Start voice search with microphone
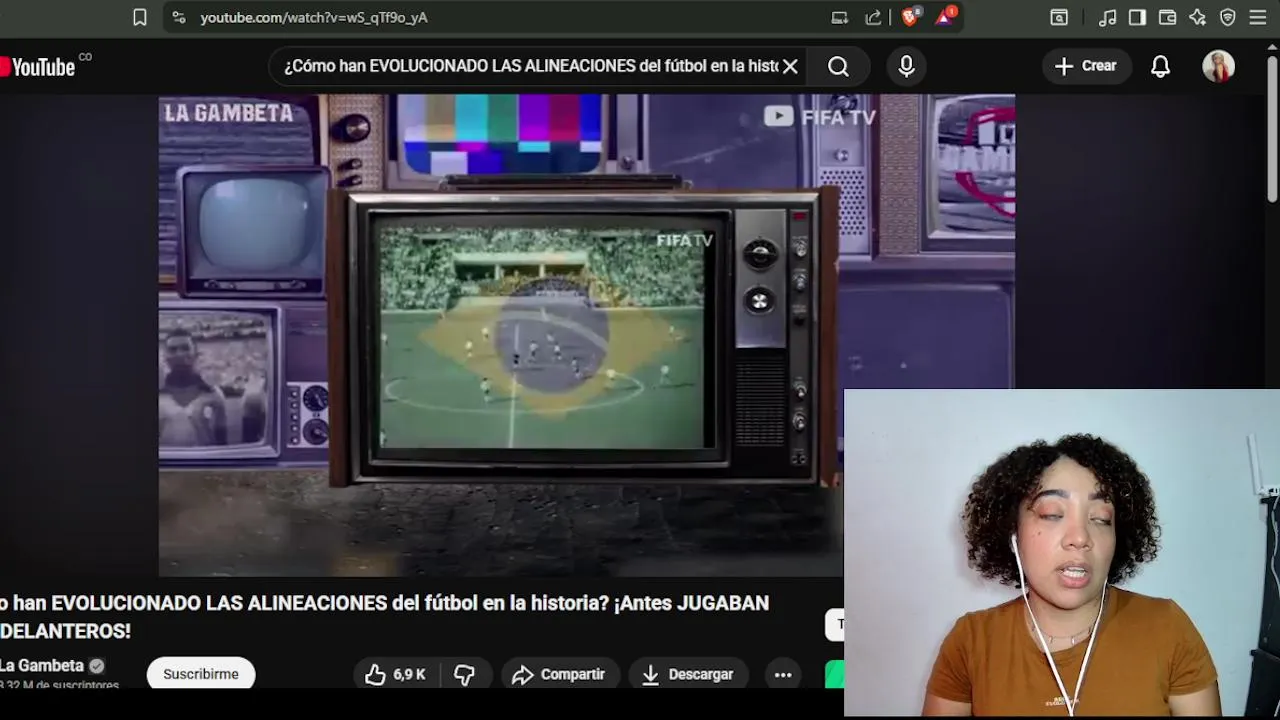Screen dimensions: 1280x720 pos(906,66)
